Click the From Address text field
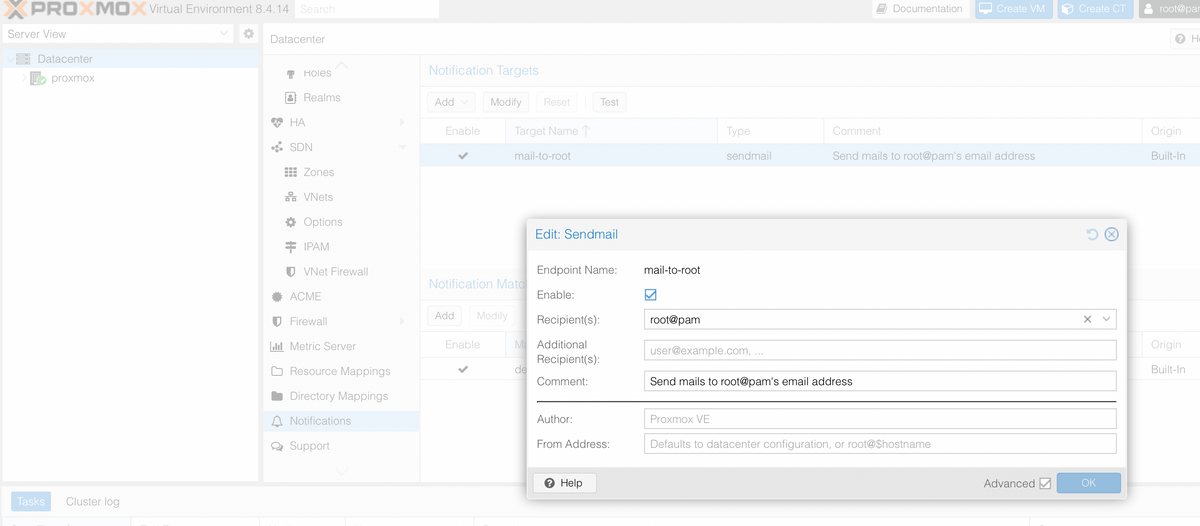The height and width of the screenshot is (526, 1200). coord(880,444)
